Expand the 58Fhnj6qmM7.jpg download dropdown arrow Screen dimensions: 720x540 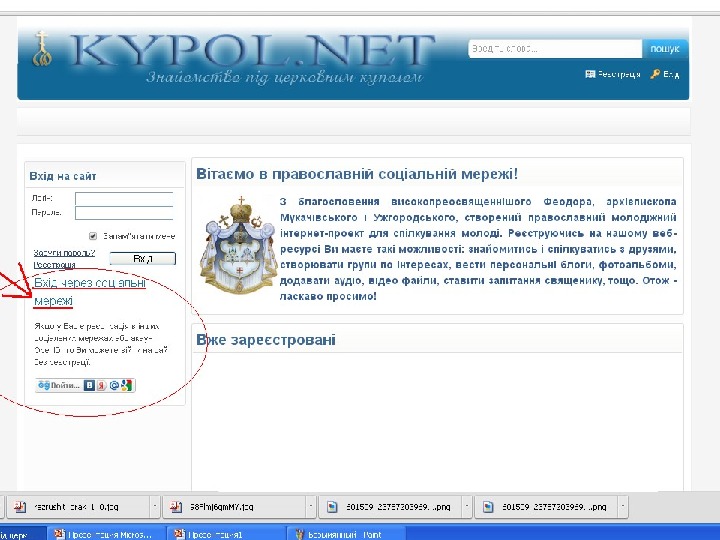(311, 507)
